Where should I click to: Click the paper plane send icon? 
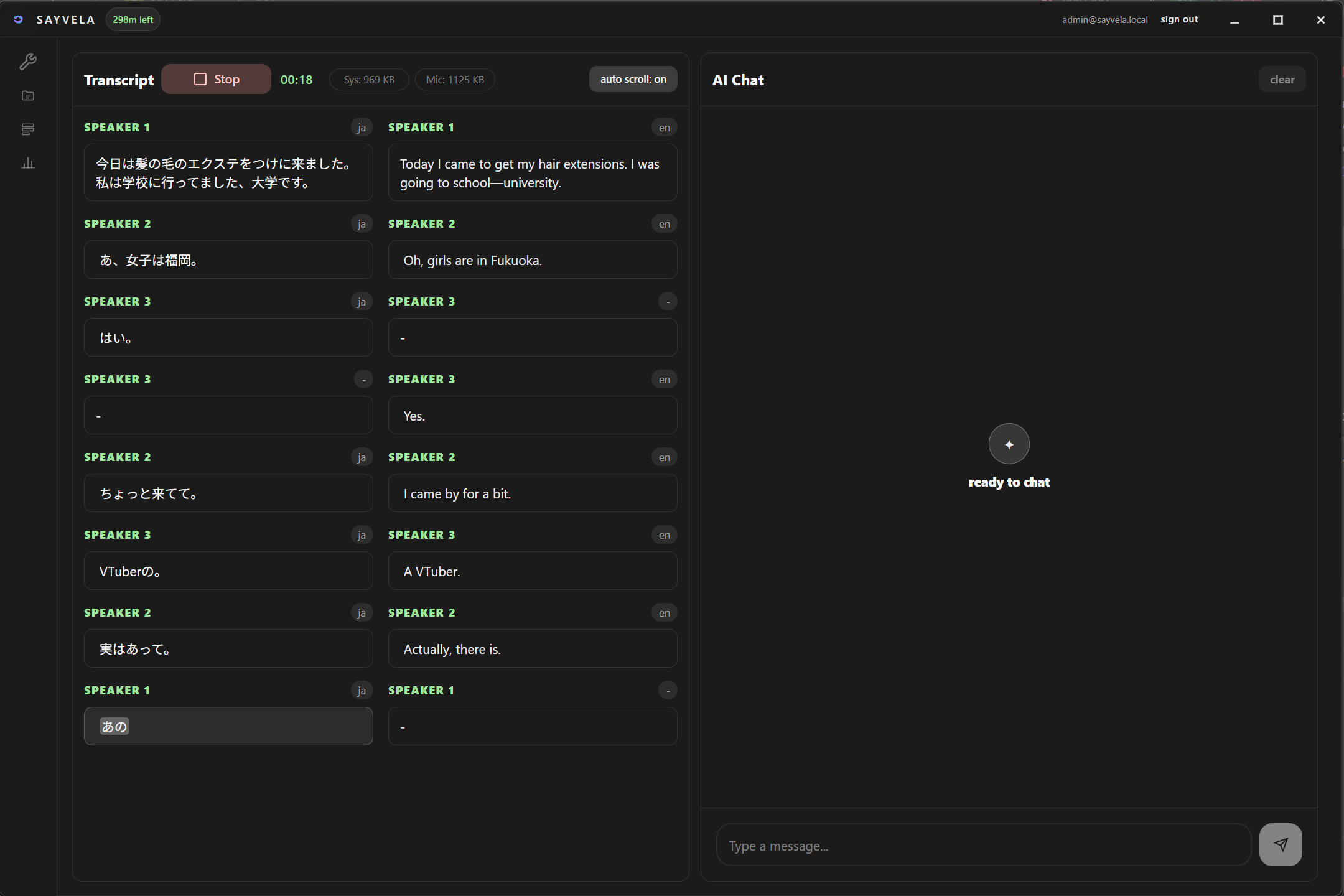pos(1281,844)
